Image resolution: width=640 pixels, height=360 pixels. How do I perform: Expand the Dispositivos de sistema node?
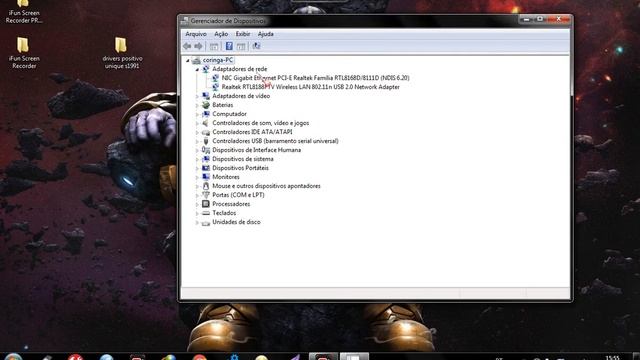tap(197, 159)
